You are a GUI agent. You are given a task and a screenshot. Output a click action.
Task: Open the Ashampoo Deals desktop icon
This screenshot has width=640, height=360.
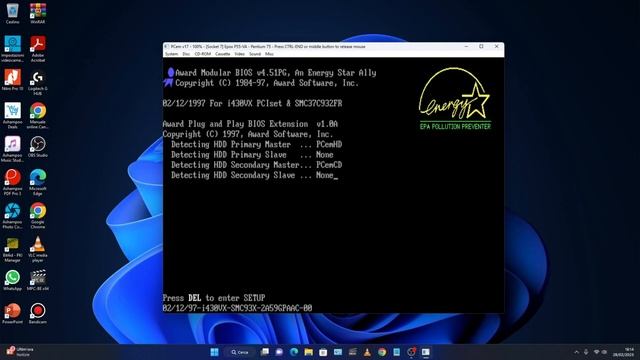(x=13, y=116)
